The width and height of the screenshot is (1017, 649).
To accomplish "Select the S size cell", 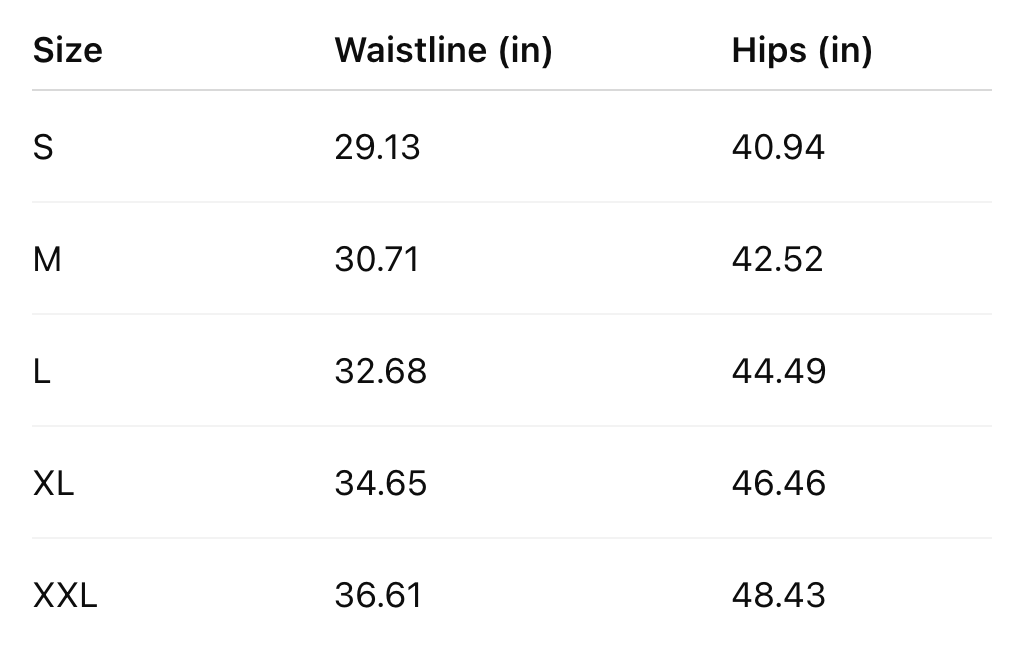I will pyautogui.click(x=43, y=147).
